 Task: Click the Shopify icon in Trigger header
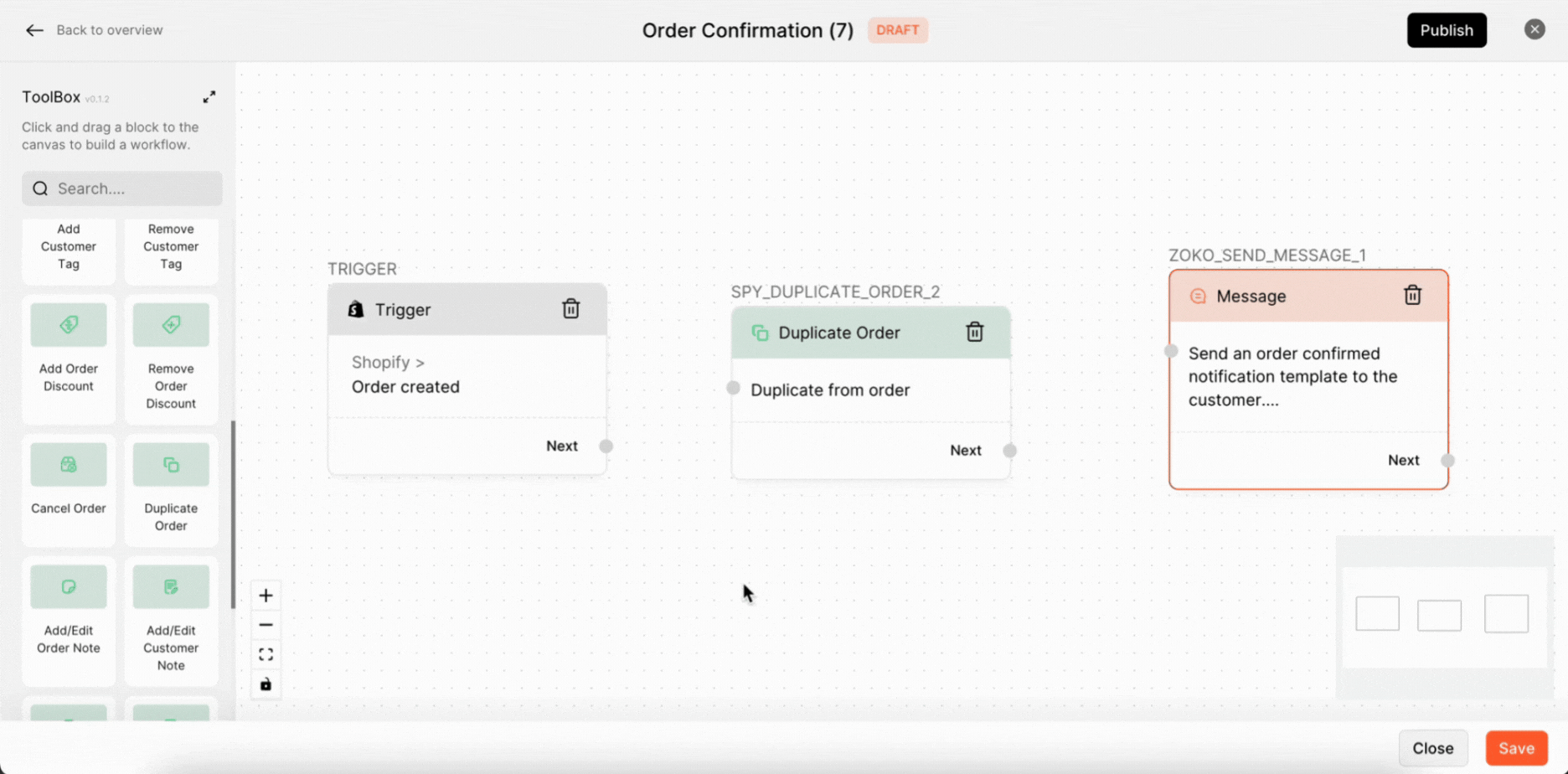[356, 309]
